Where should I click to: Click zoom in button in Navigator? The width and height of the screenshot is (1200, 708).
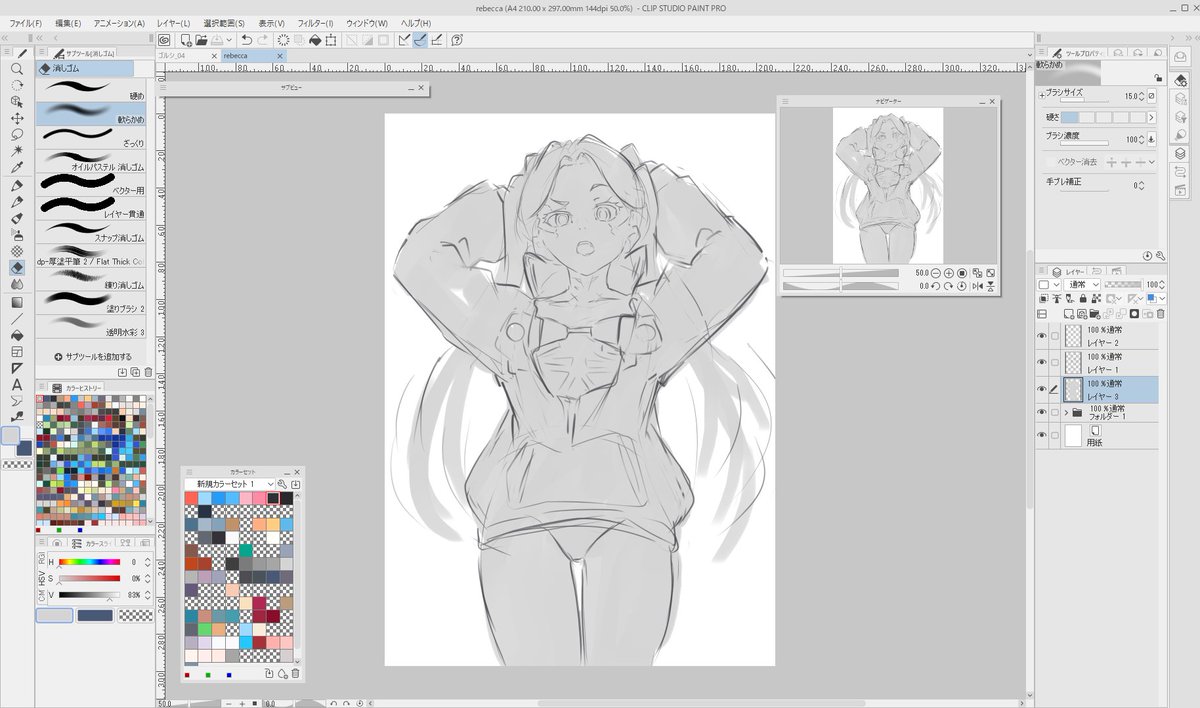click(948, 272)
